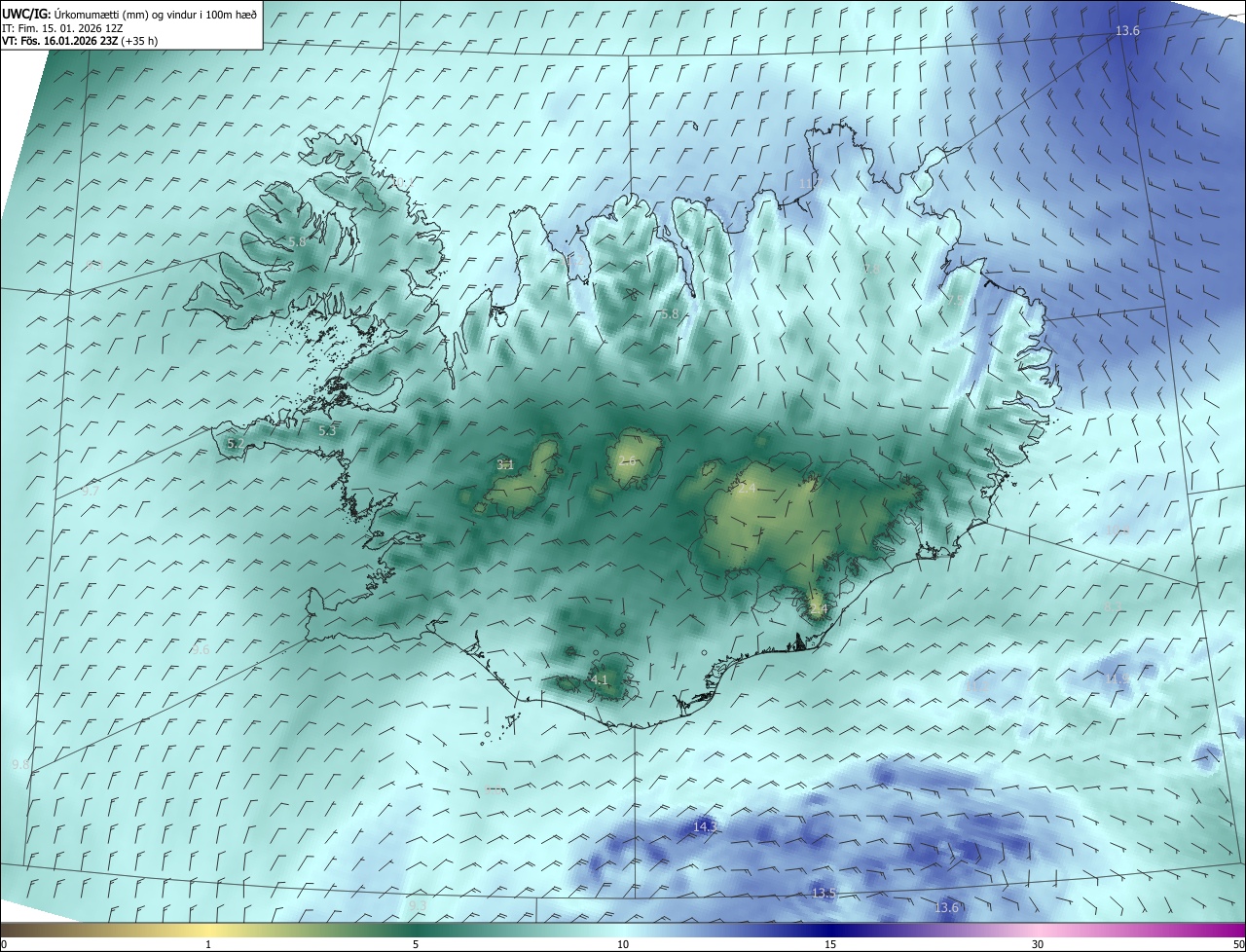The image size is (1246, 952).
Task: Click the faint 9.3 value above the colorbar
Action: tap(418, 905)
